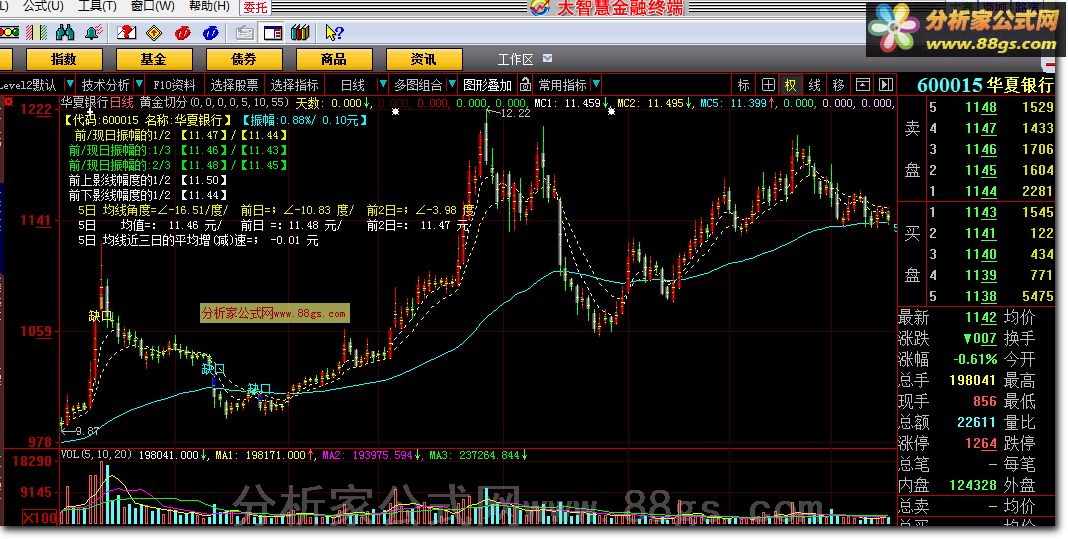Open the 工作区 workspace dropdown
The width and height of the screenshot is (1068, 539).
(548, 59)
